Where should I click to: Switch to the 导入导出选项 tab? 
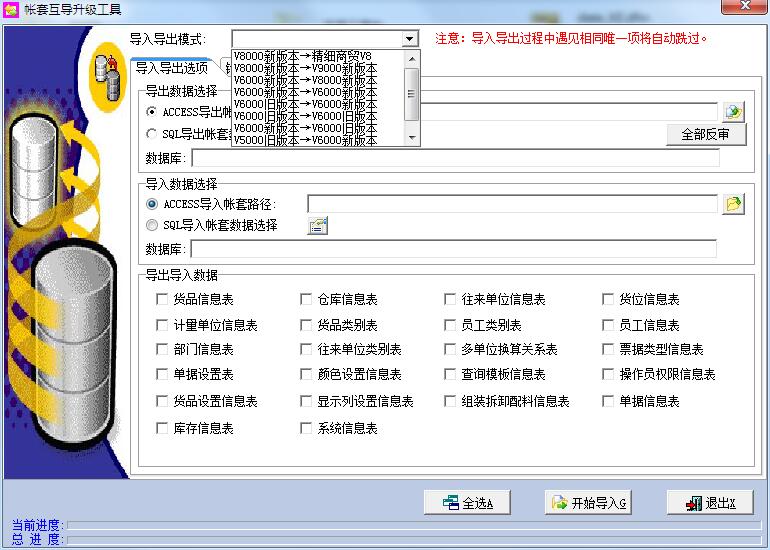click(172, 68)
